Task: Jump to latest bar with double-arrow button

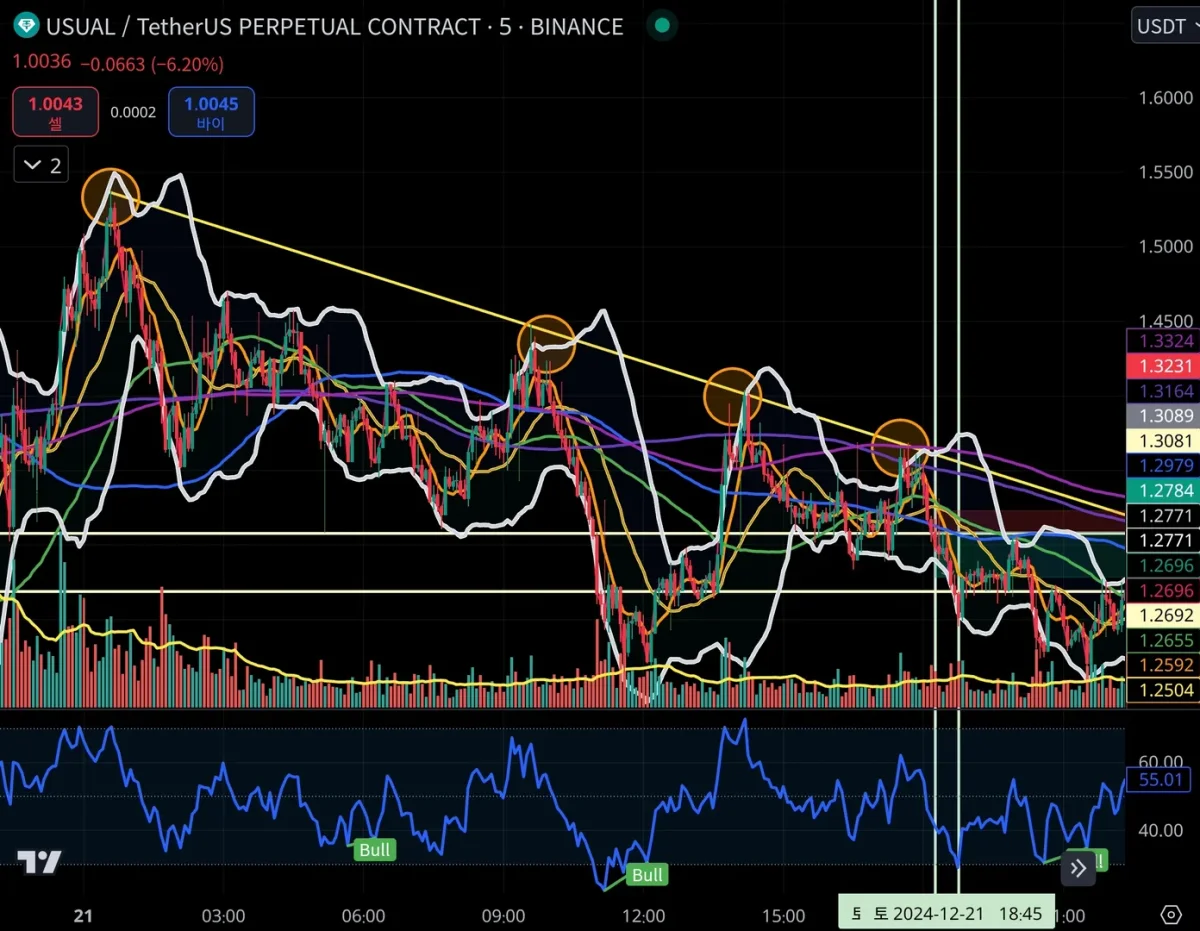Action: pos(1078,867)
